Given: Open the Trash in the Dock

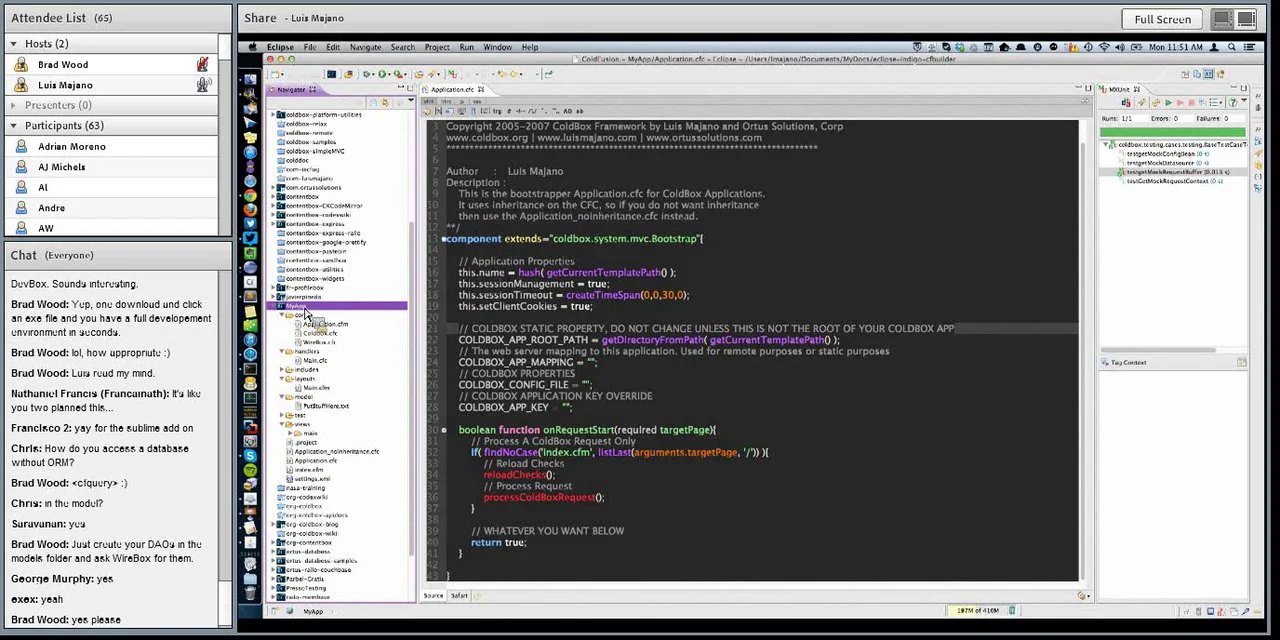Looking at the screenshot, I should click(x=250, y=592).
